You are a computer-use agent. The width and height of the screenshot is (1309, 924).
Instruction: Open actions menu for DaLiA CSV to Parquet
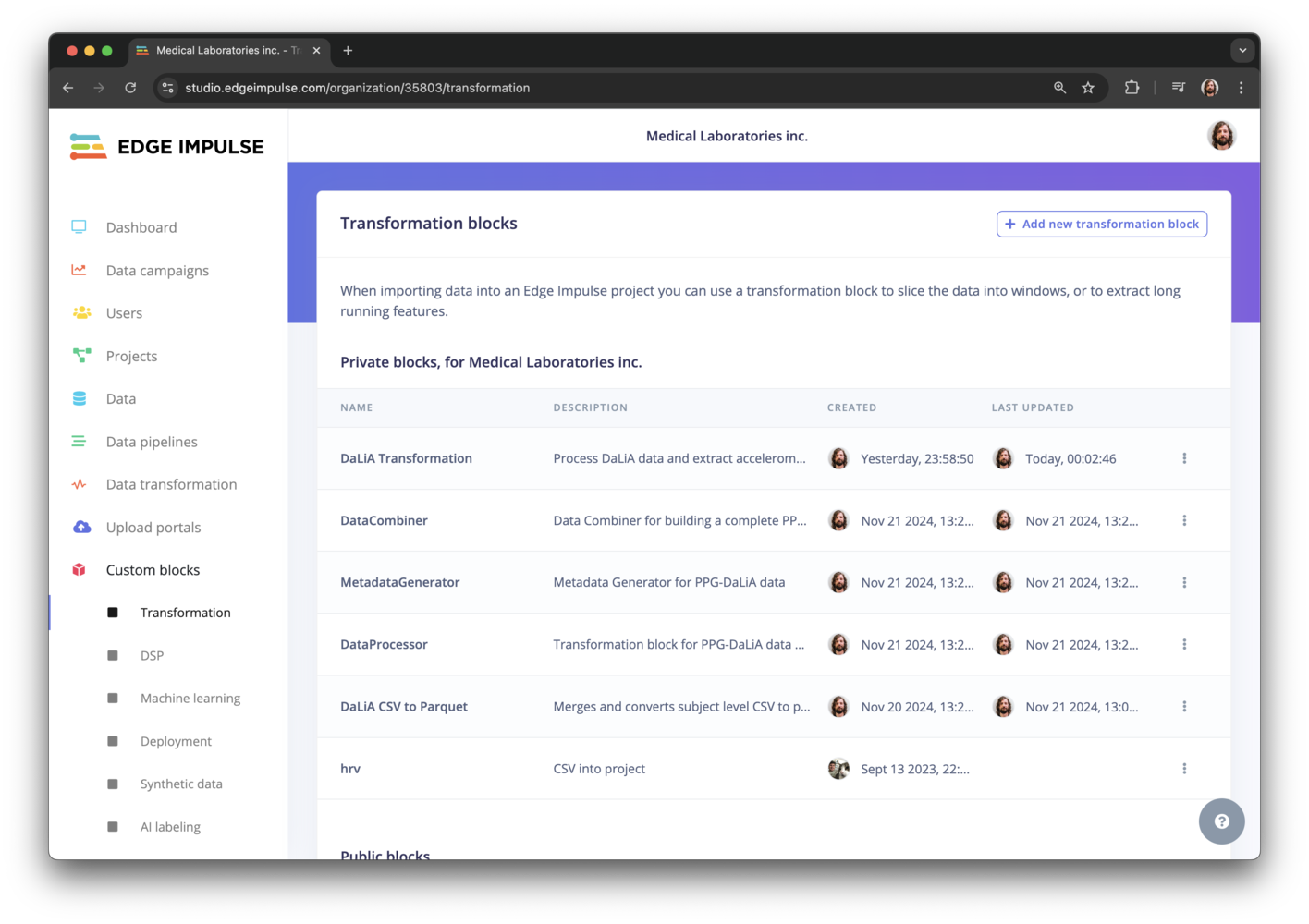[x=1184, y=706]
